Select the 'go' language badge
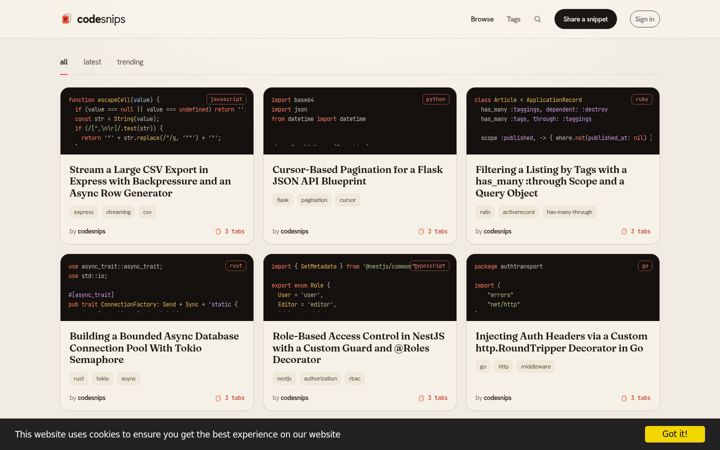The height and width of the screenshot is (450, 720). pos(645,266)
